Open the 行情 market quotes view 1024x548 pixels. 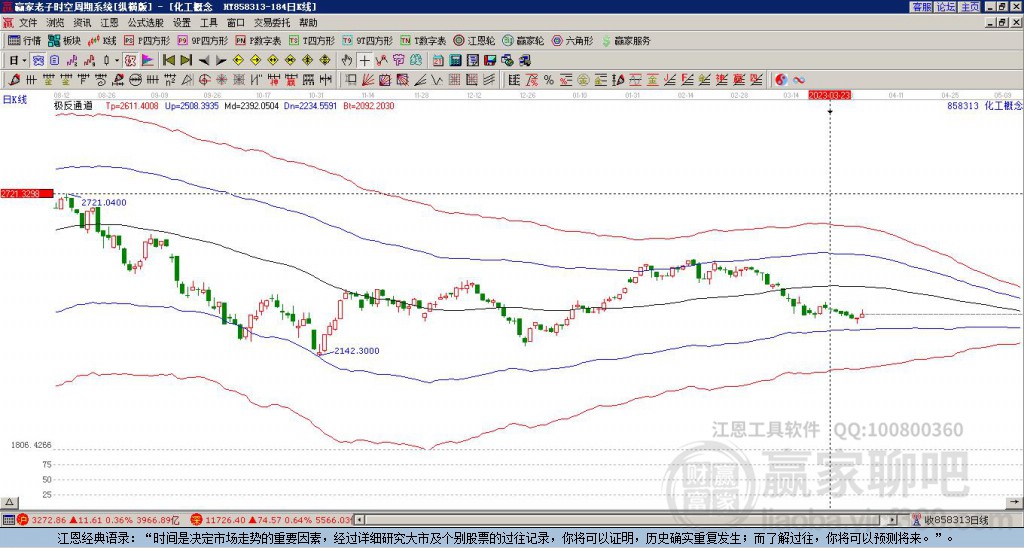(24, 40)
